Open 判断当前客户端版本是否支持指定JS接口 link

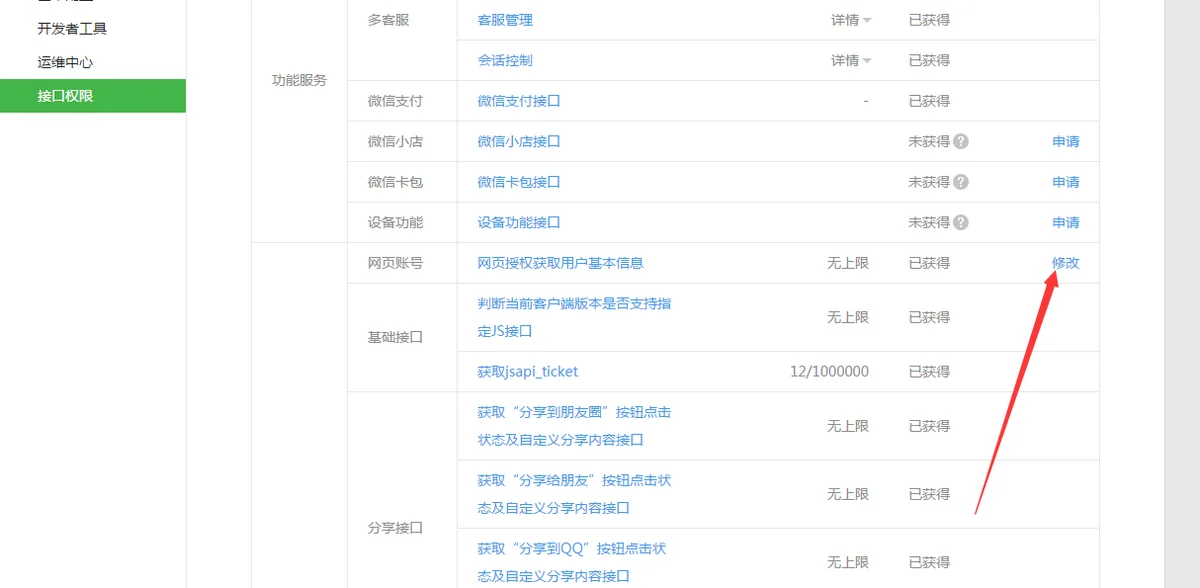(574, 317)
